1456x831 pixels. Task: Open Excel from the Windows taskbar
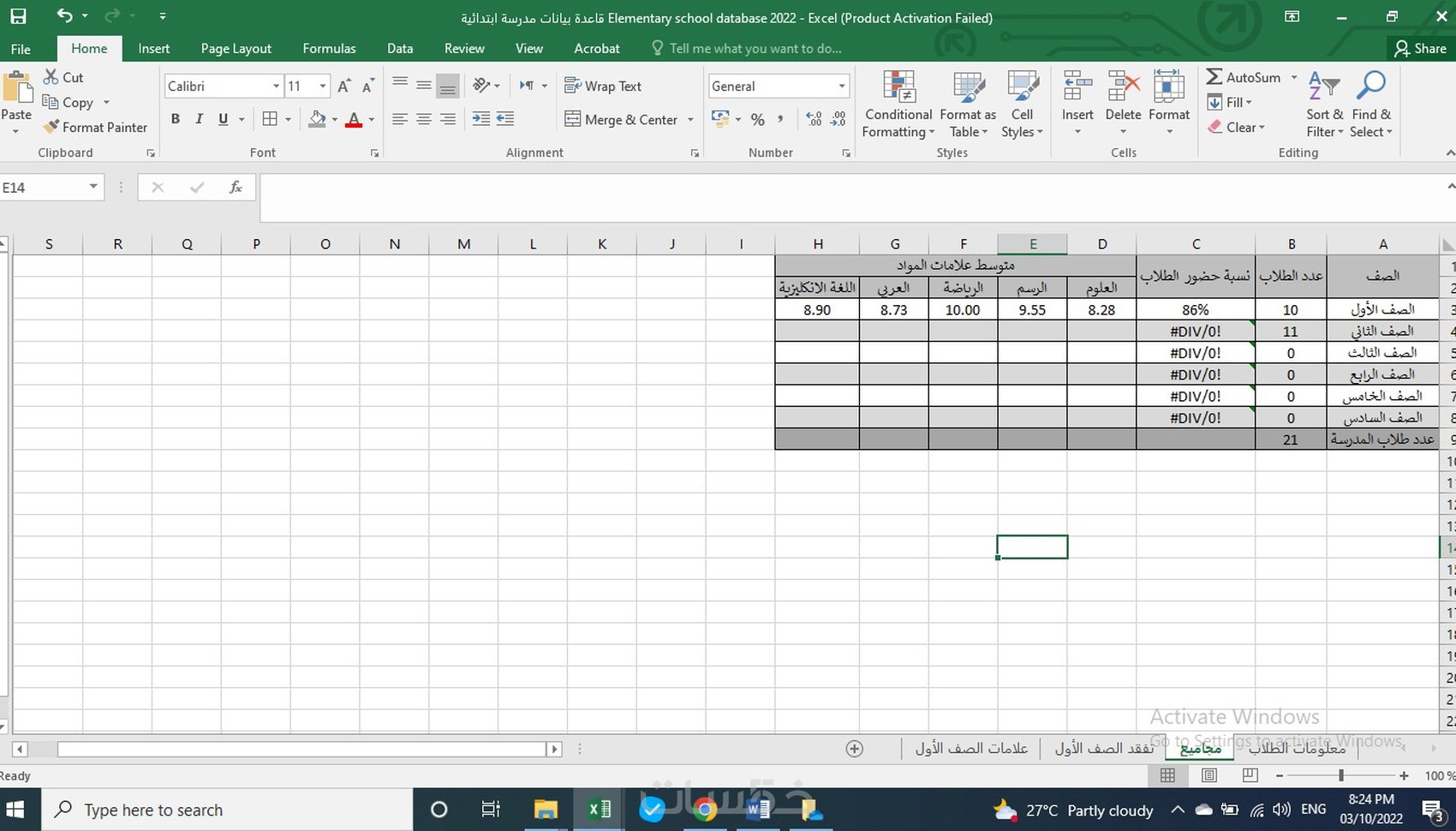click(600, 810)
